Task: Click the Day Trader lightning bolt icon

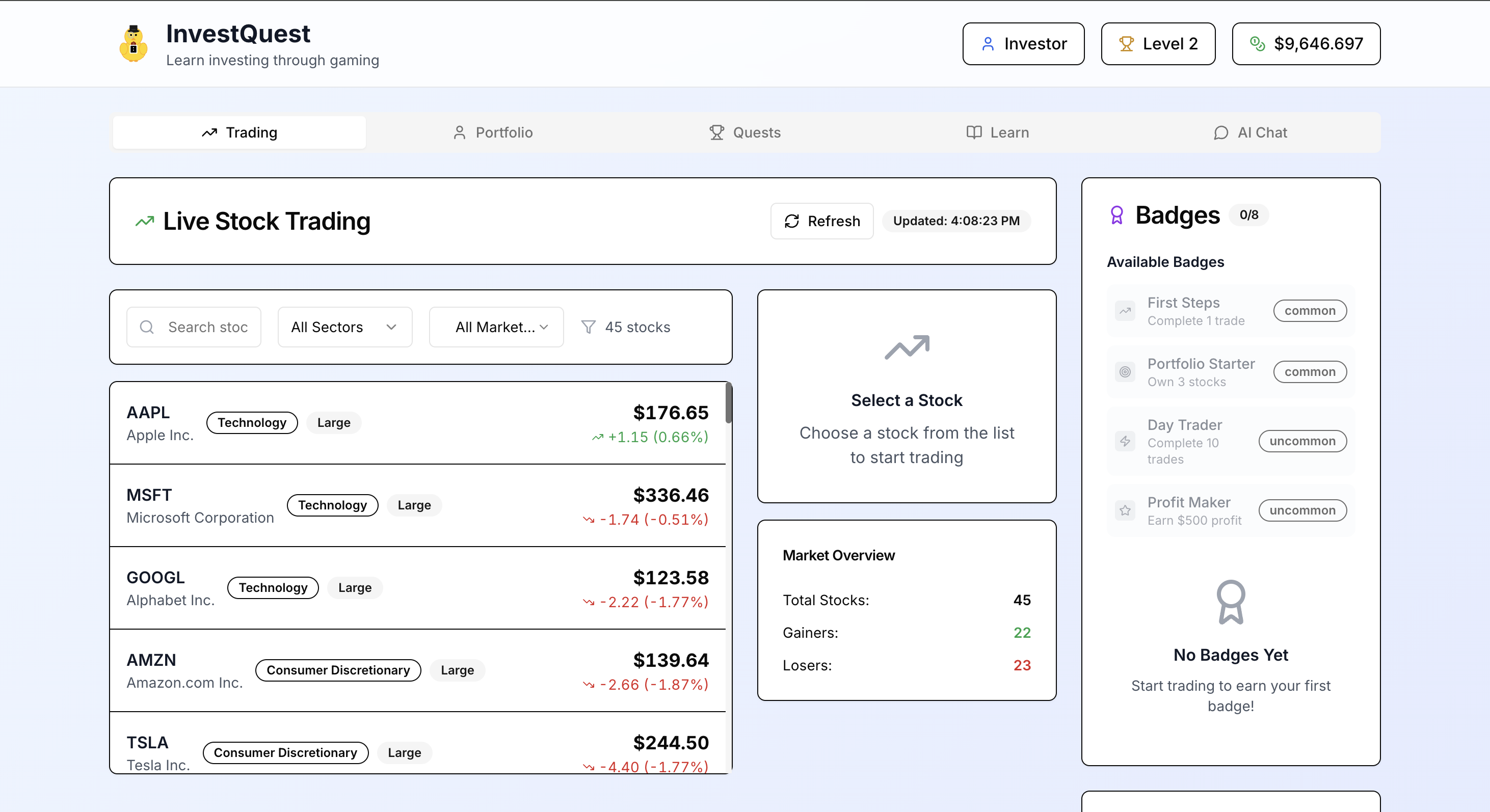Action: 1125,441
